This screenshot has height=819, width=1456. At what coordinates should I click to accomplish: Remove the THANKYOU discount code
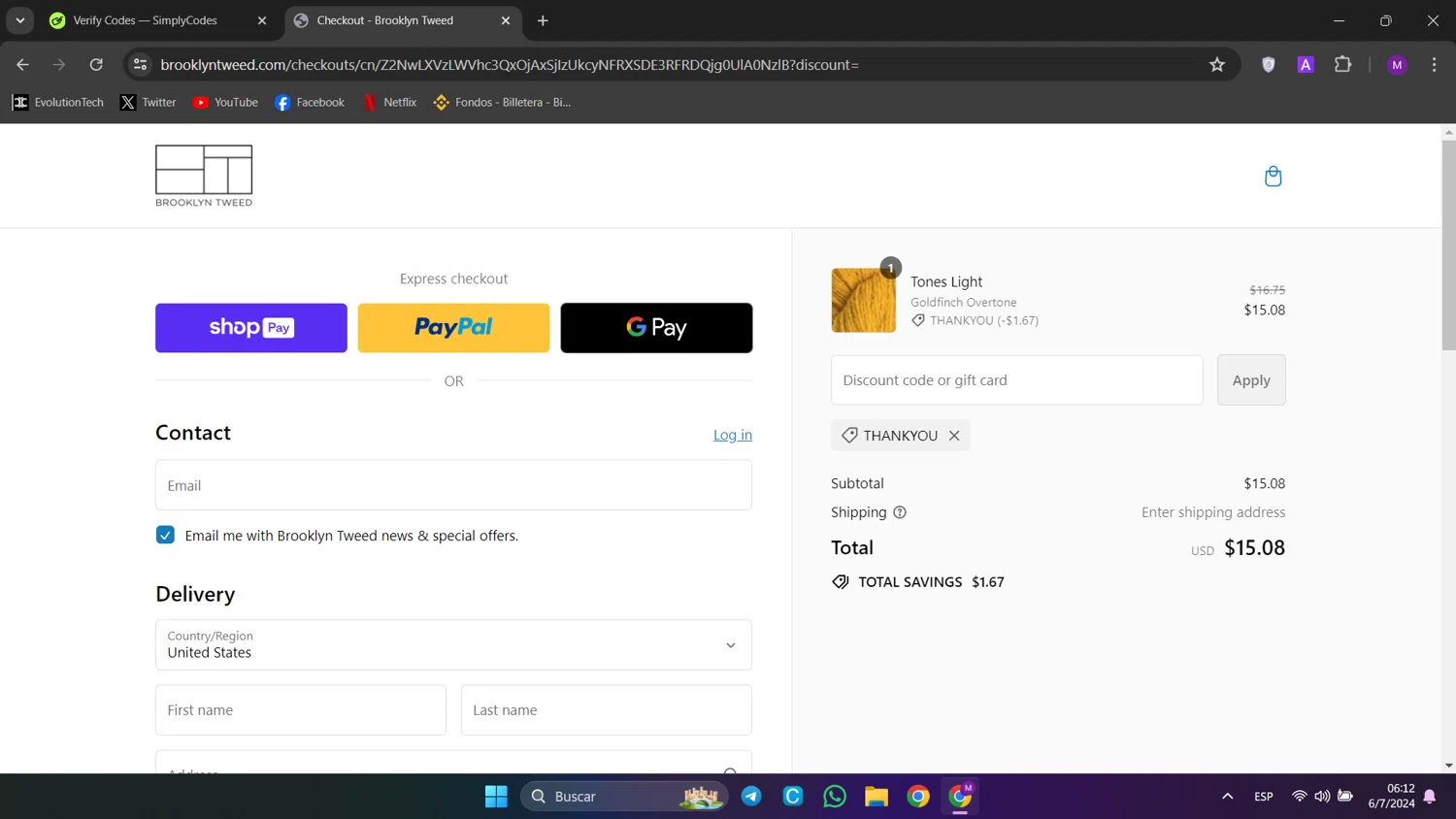[954, 436]
